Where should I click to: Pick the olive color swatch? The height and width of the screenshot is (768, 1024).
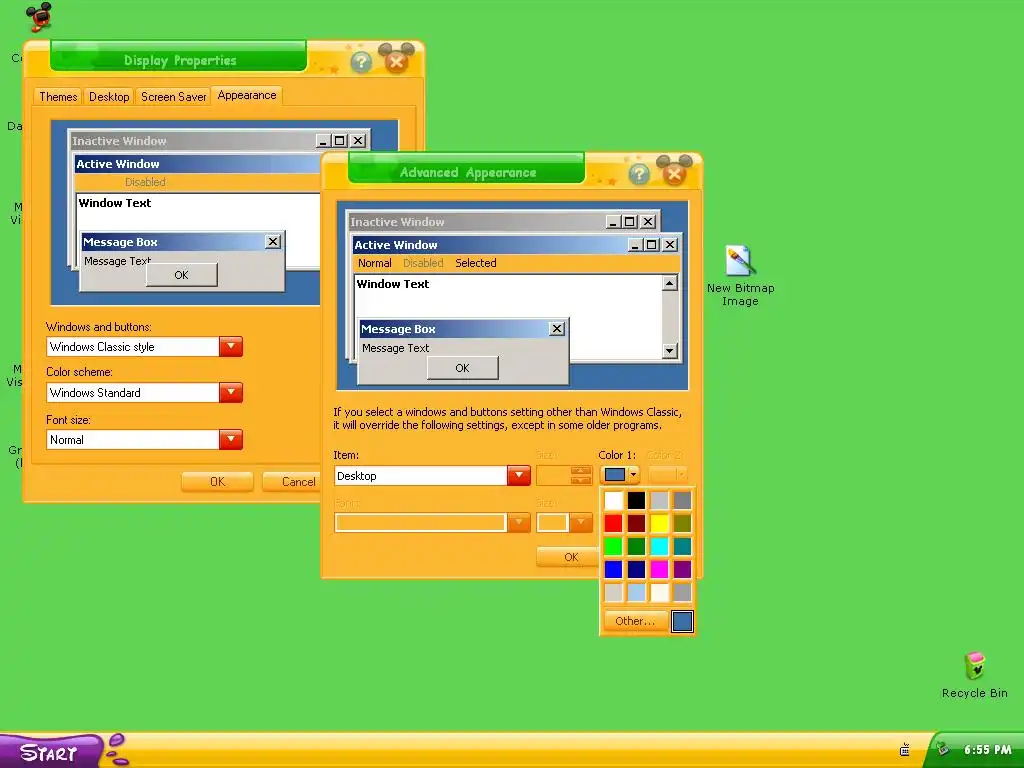click(x=682, y=523)
